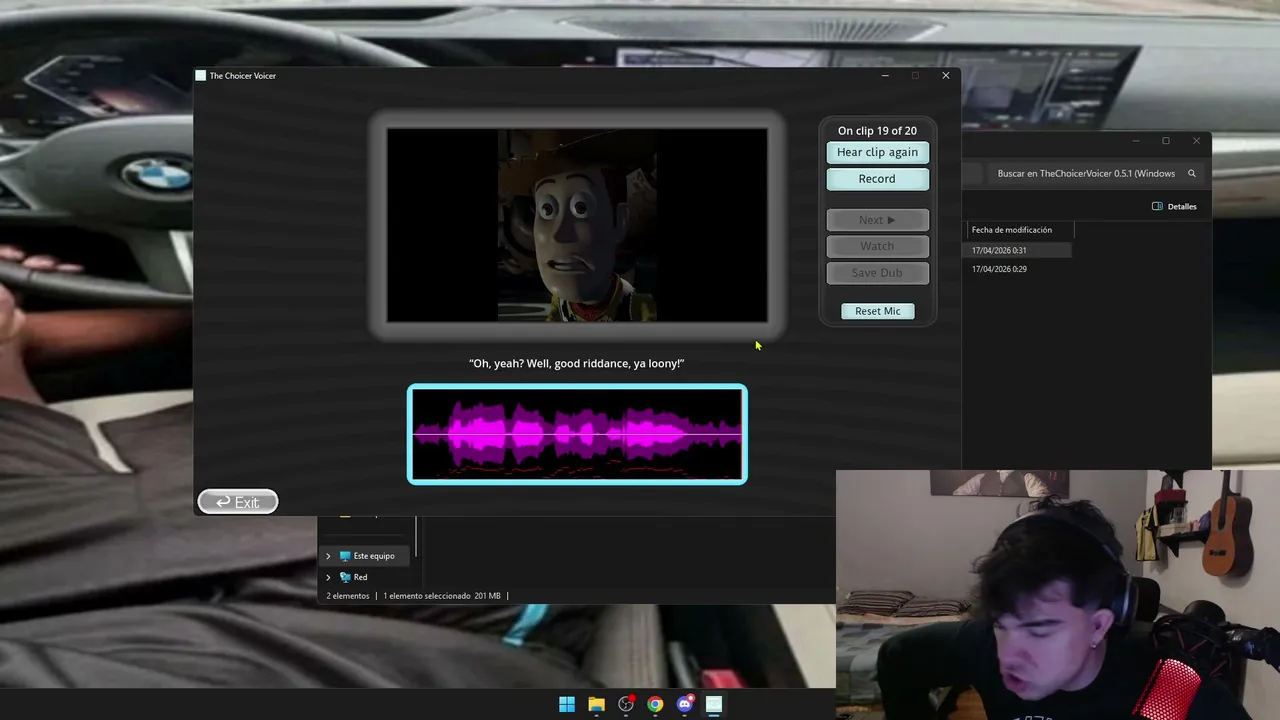1280x720 pixels.
Task: Start recording with the Record button
Action: 877,179
